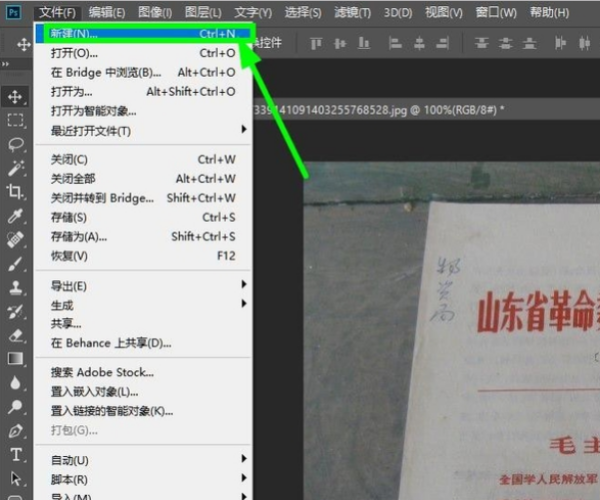Click the align bottom edges icon
The width and height of the screenshot is (600, 500).
(x=364, y=44)
